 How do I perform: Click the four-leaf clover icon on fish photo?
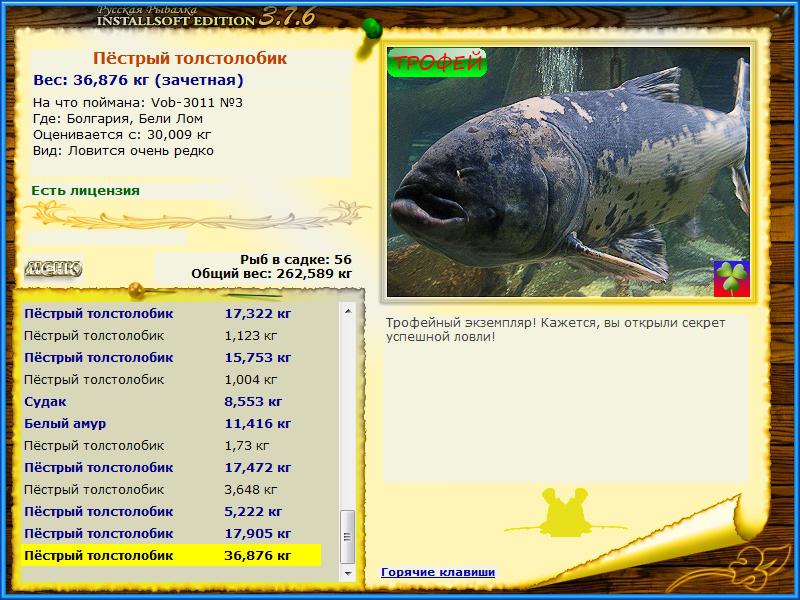732,279
